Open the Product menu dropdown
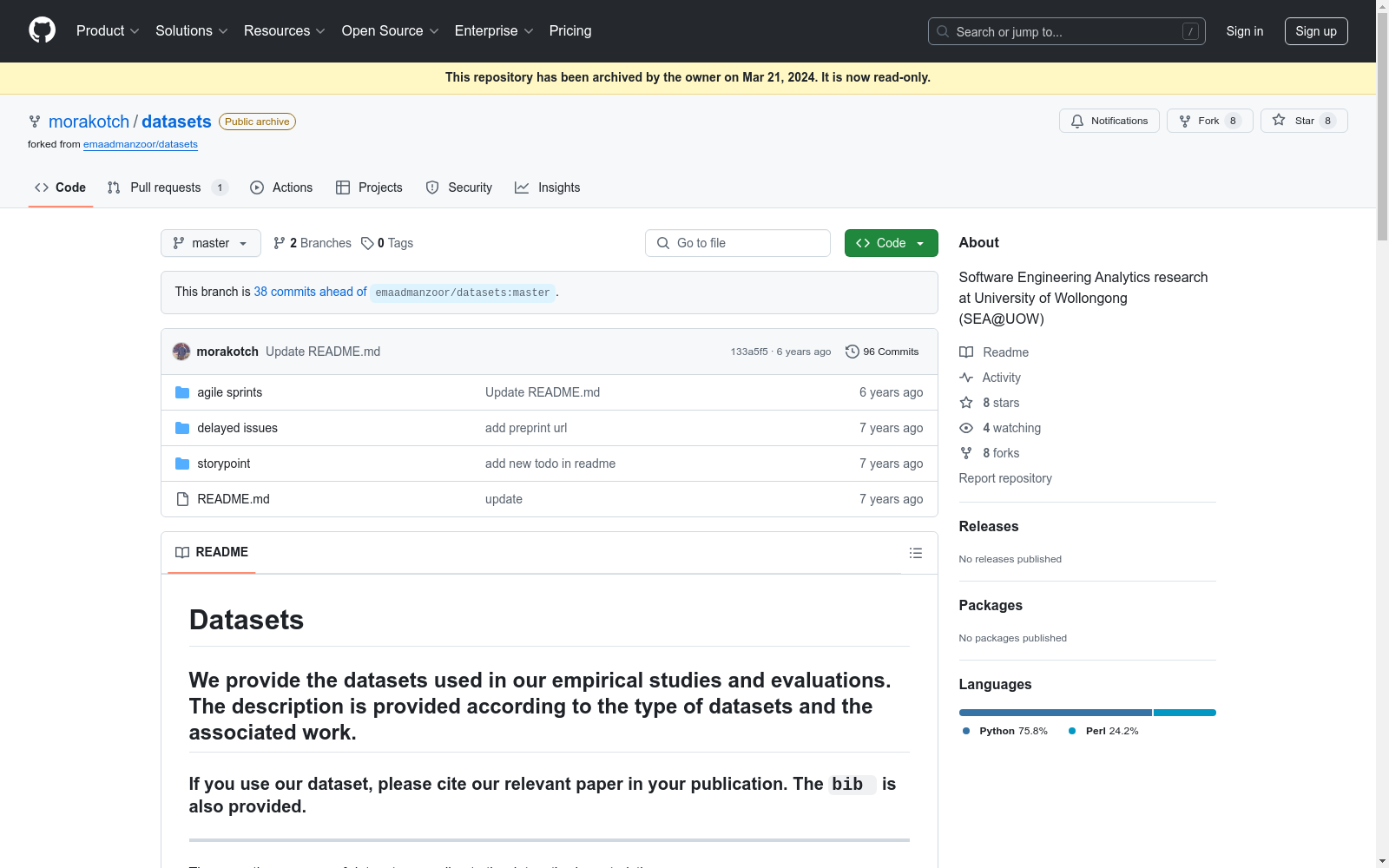Viewport: 1389px width, 868px height. coord(108,31)
